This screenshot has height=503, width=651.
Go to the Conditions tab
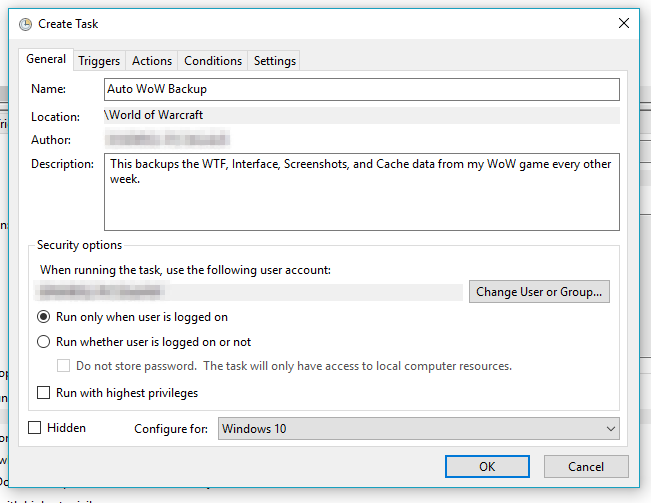point(213,61)
